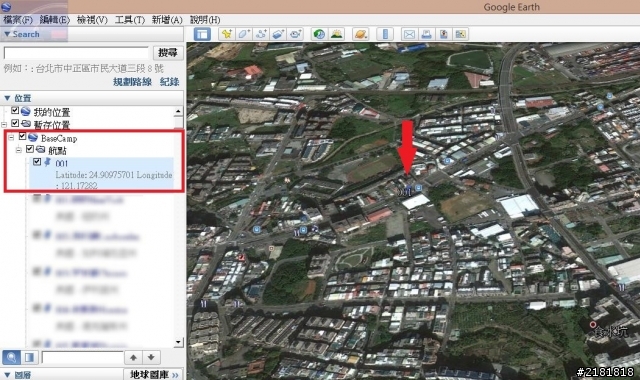This screenshot has height=380, width=640.
Task: Add a path from the toolbar
Action: (261, 34)
